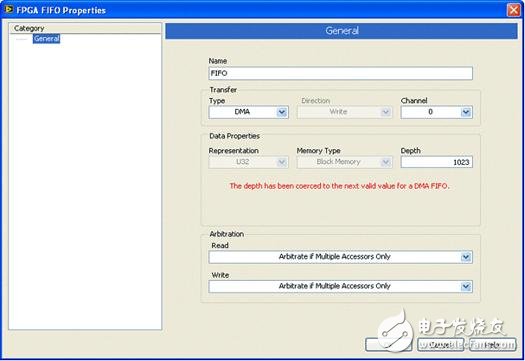Click the Help button
This screenshot has width=525, height=361.
(492, 344)
